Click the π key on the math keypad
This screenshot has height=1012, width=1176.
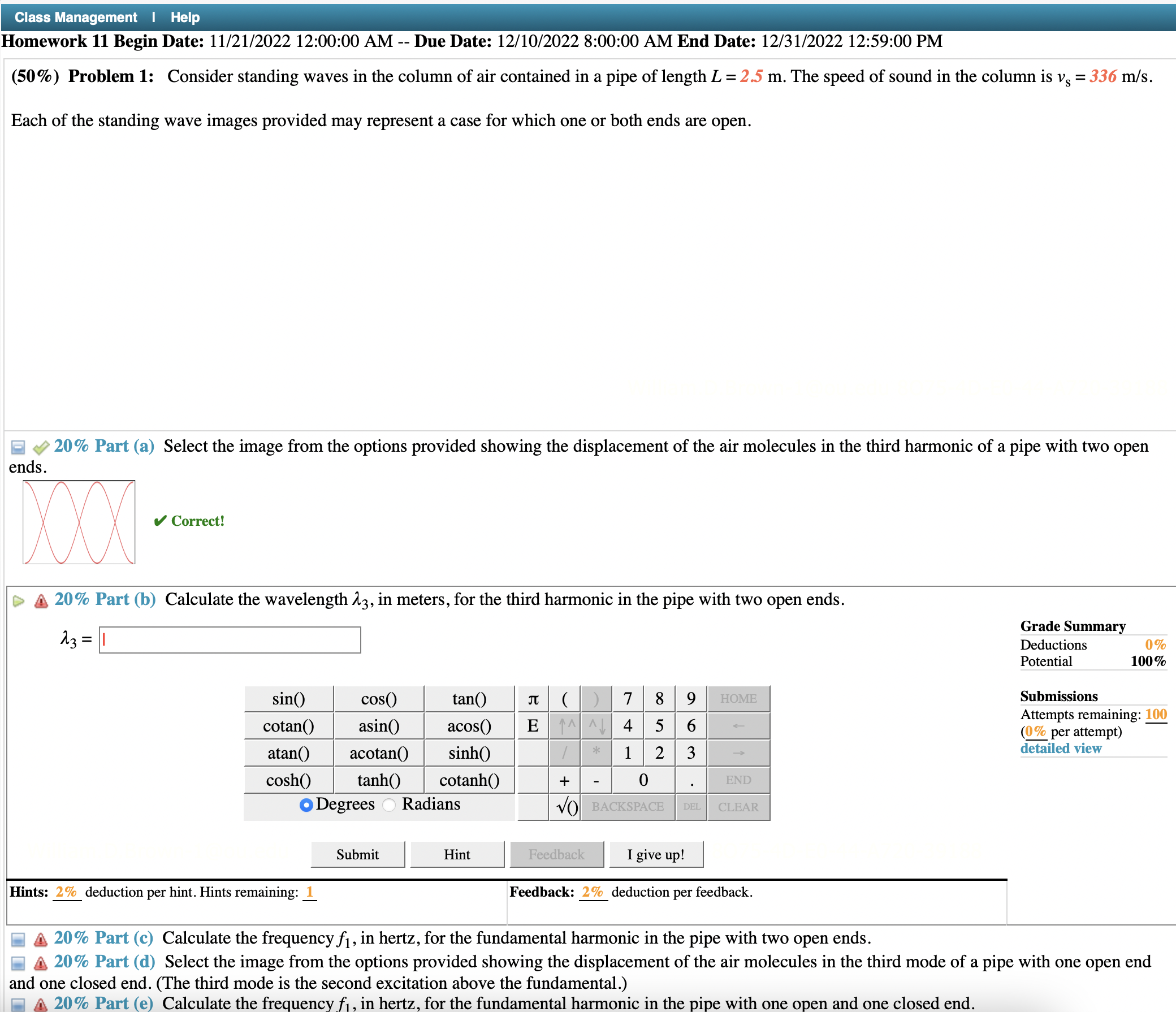[533, 699]
